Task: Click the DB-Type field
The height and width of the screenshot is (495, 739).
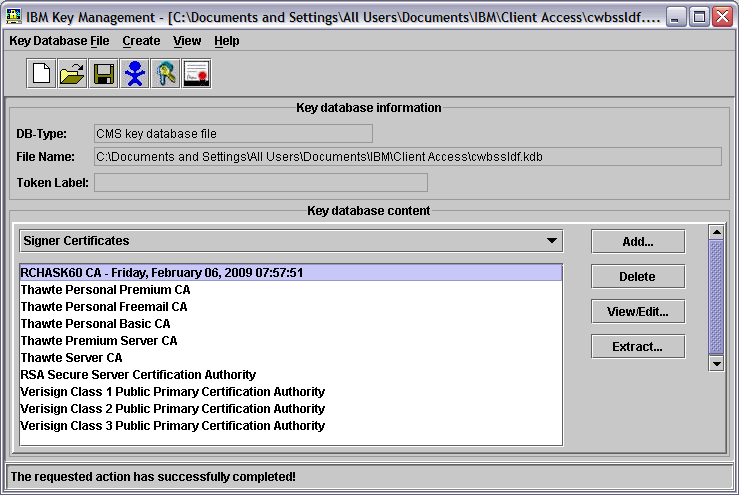Action: pyautogui.click(x=233, y=134)
